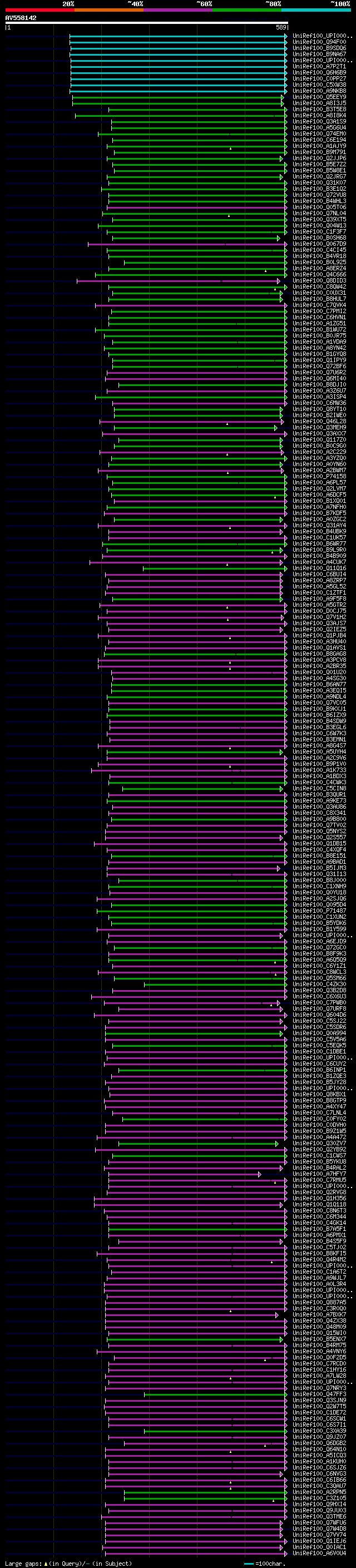Select hit label UniRef100_B9SDQ6
Screen dimensions: 356x1568
click(319, 48)
